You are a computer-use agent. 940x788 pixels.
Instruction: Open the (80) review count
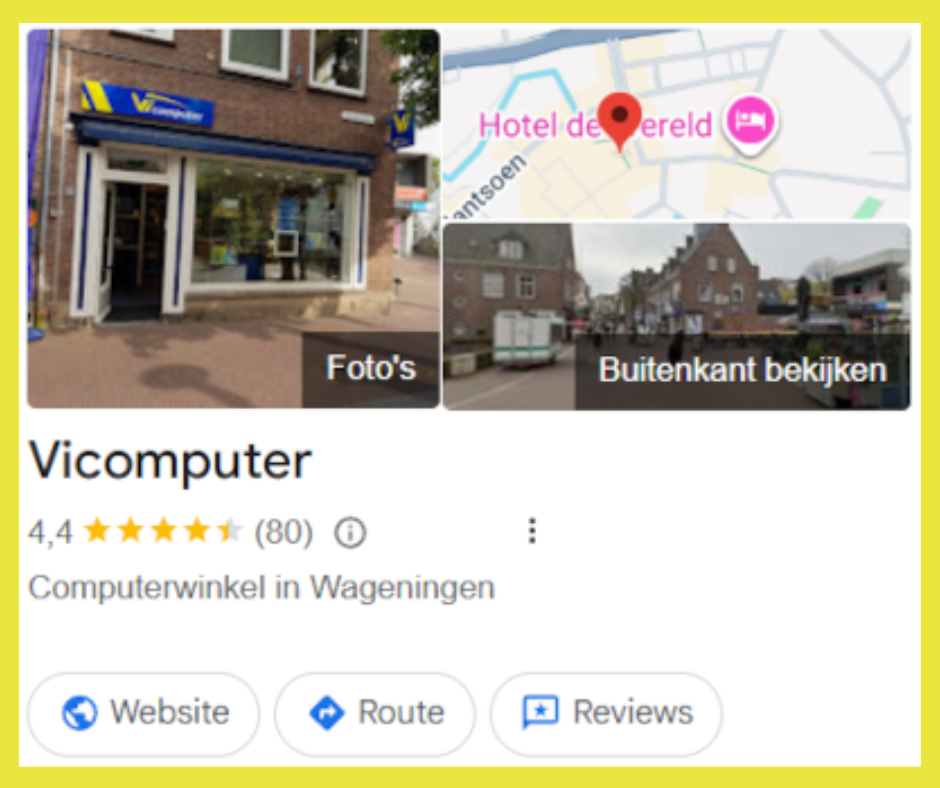point(284,532)
